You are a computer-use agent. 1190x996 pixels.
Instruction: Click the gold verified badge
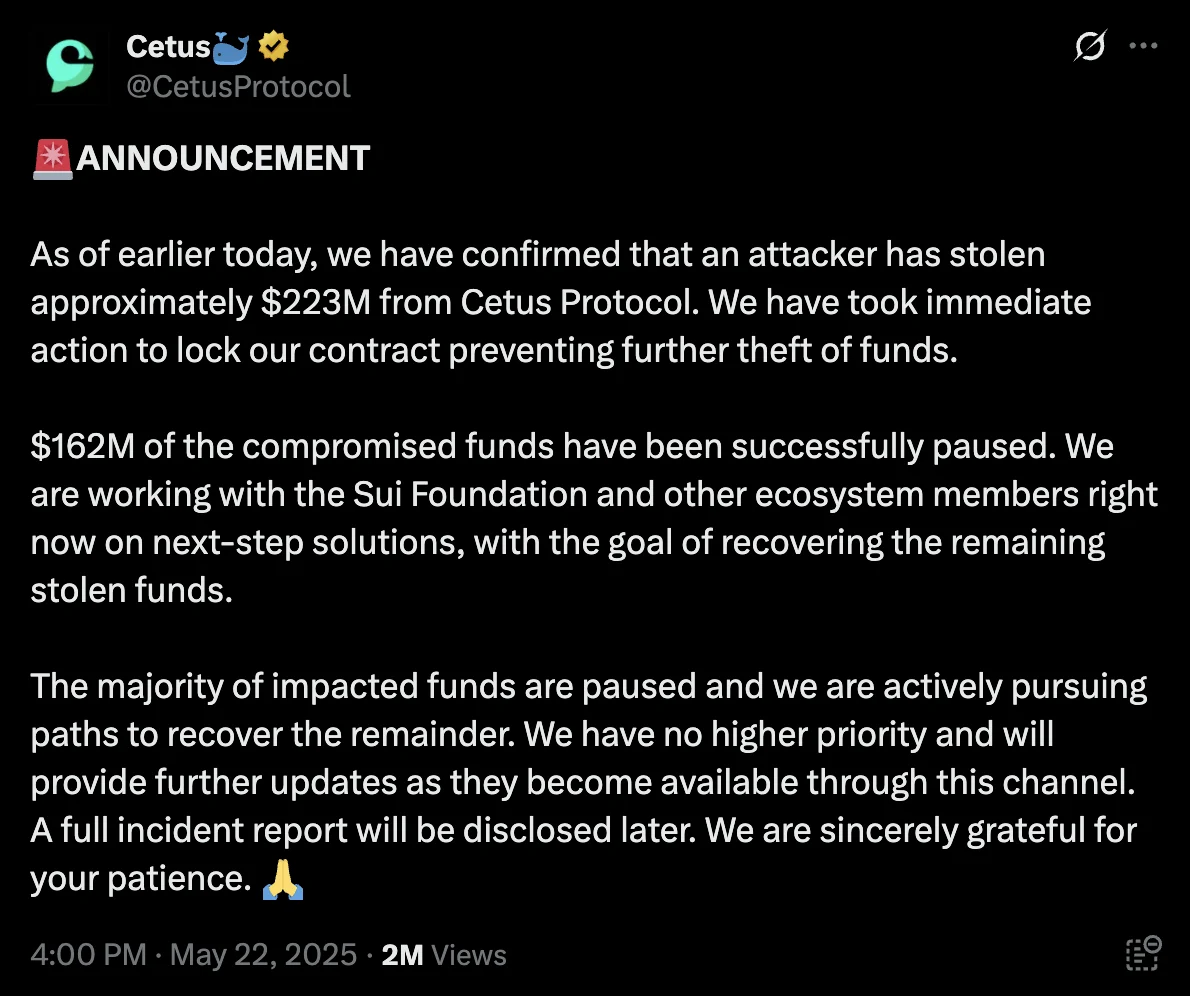pyautogui.click(x=274, y=46)
